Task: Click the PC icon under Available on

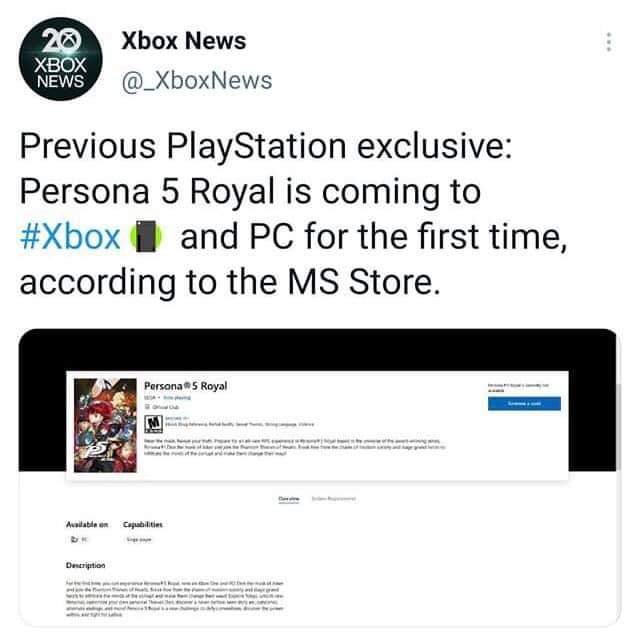Action: coord(74,540)
